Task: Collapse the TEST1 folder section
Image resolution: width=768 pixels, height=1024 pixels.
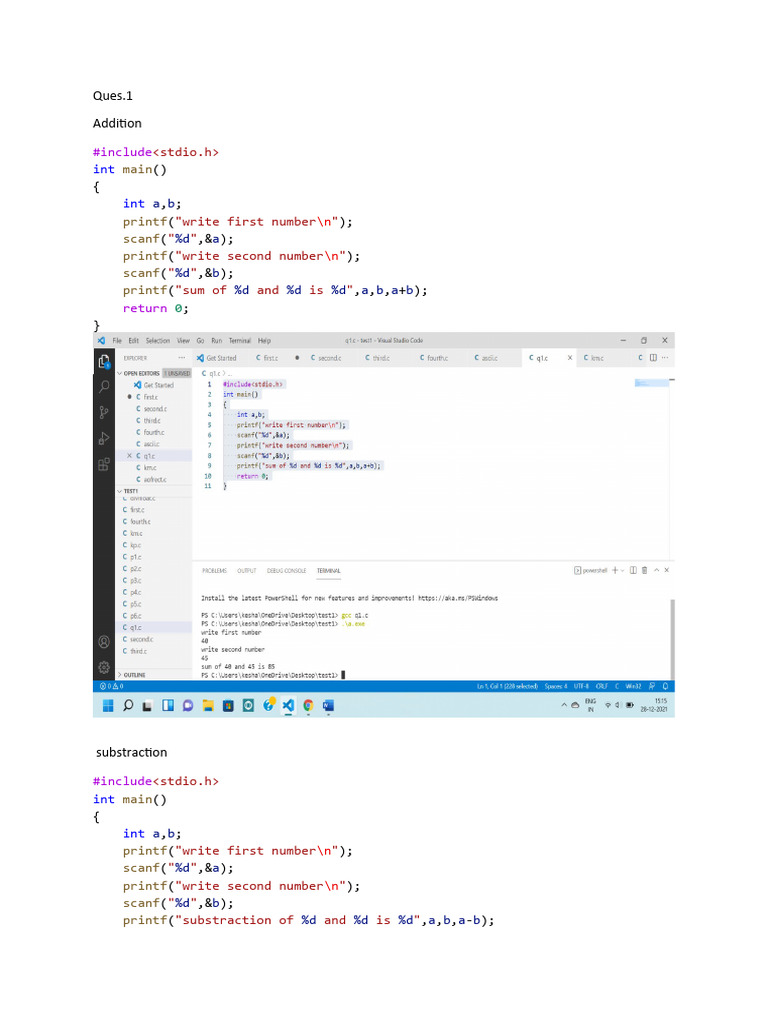Action: pyautogui.click(x=120, y=491)
